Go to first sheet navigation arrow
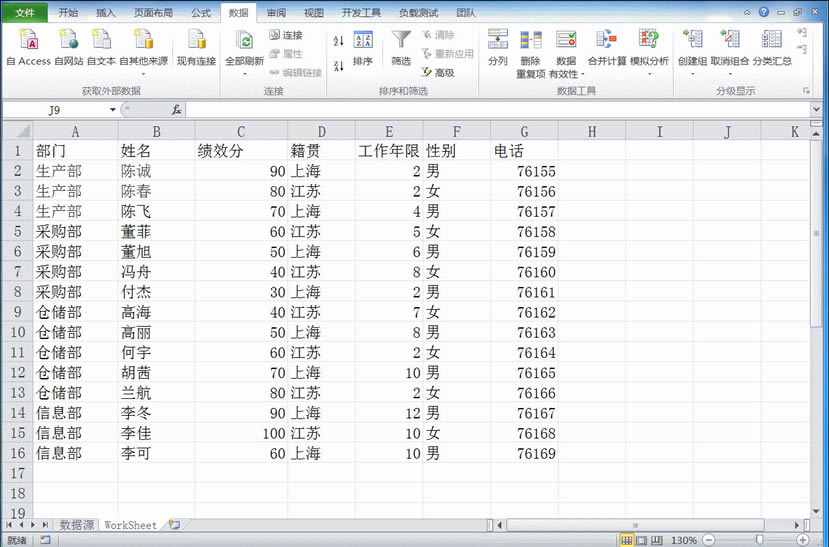Screen dimensions: 829x547 (9, 525)
